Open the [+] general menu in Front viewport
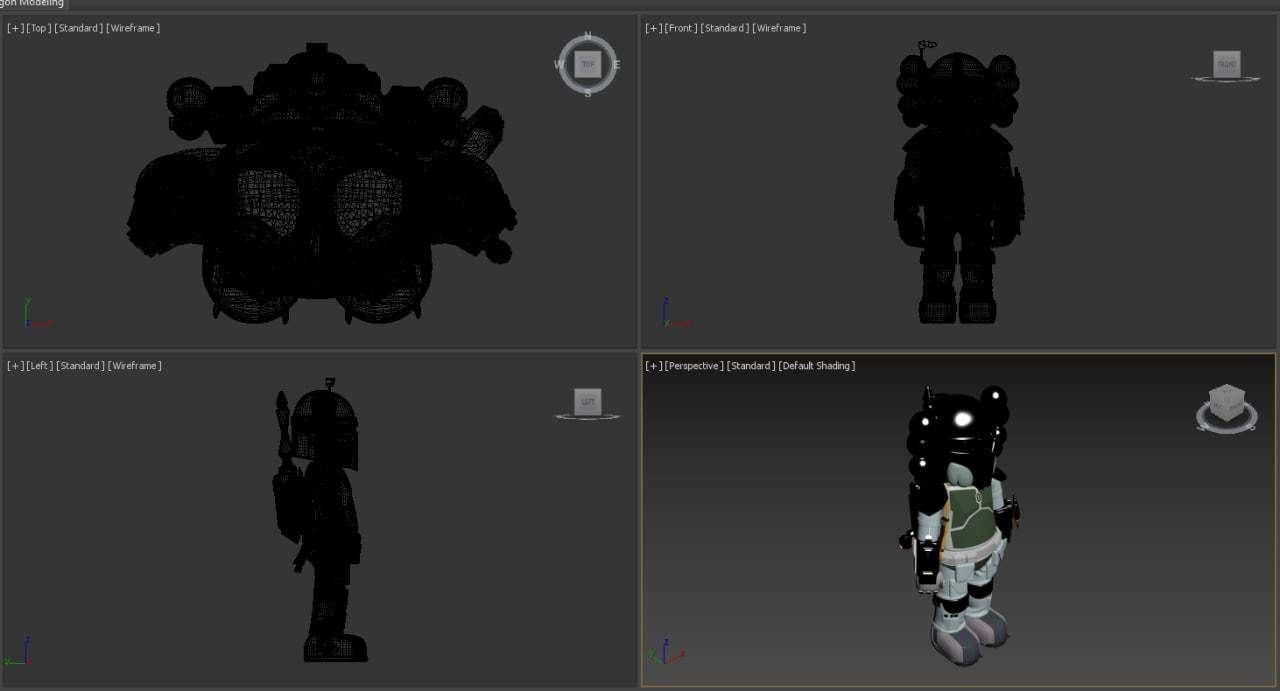 click(x=653, y=28)
